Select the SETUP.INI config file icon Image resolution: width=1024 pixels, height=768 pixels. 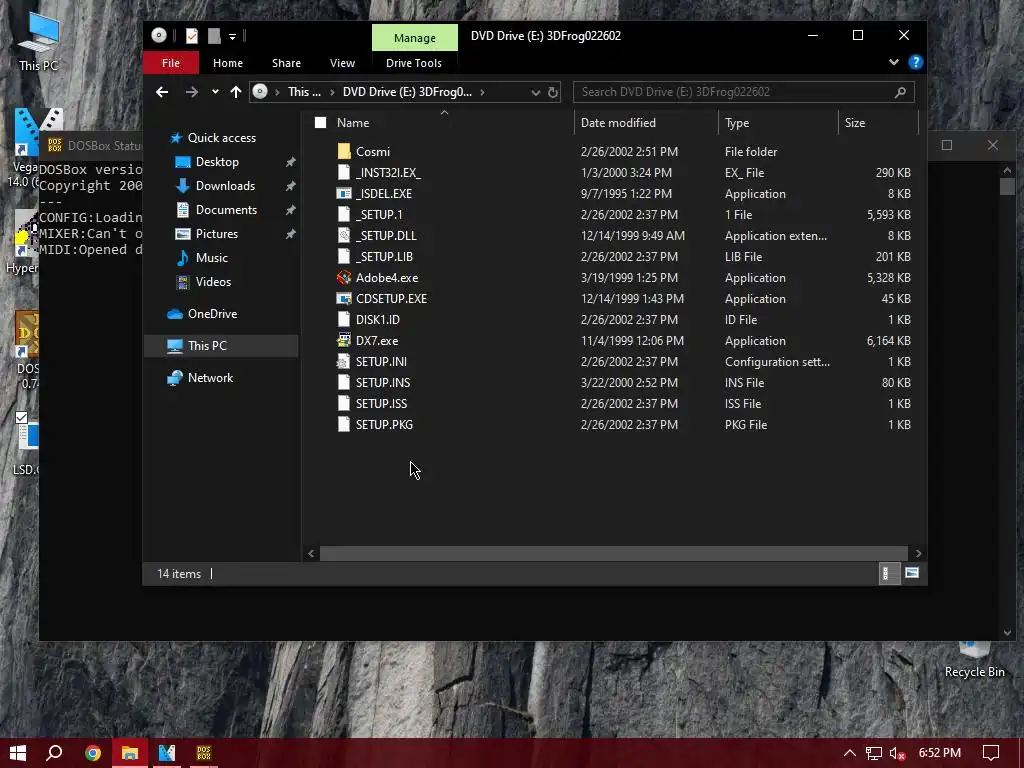click(x=344, y=361)
